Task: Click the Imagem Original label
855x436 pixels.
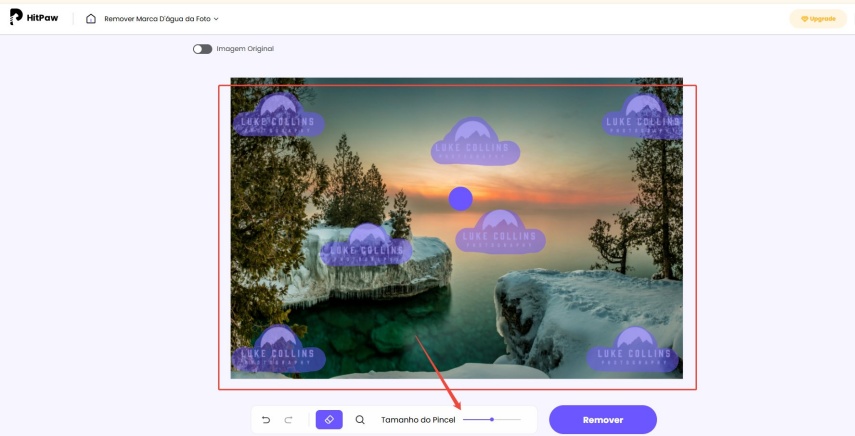Action: pos(245,49)
